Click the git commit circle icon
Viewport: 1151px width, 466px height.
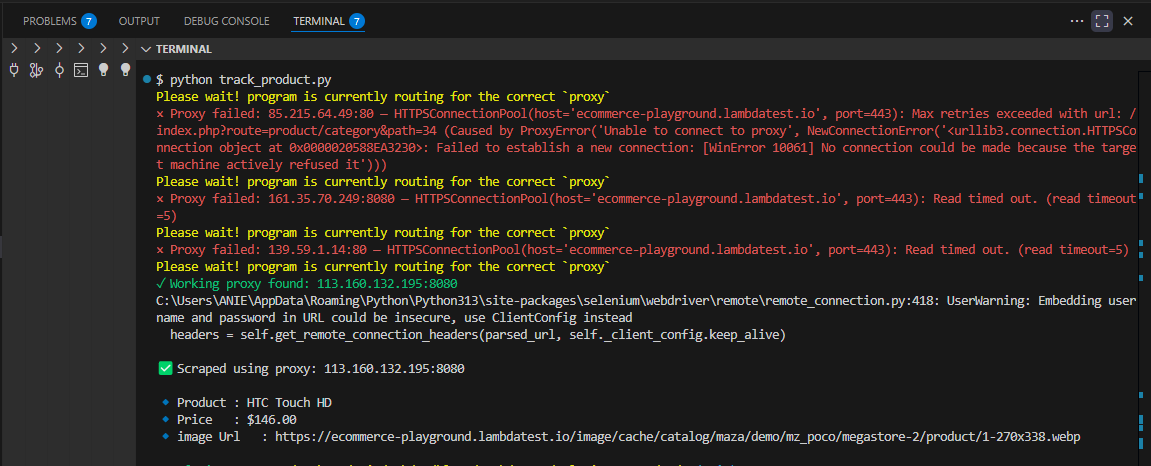(59, 70)
